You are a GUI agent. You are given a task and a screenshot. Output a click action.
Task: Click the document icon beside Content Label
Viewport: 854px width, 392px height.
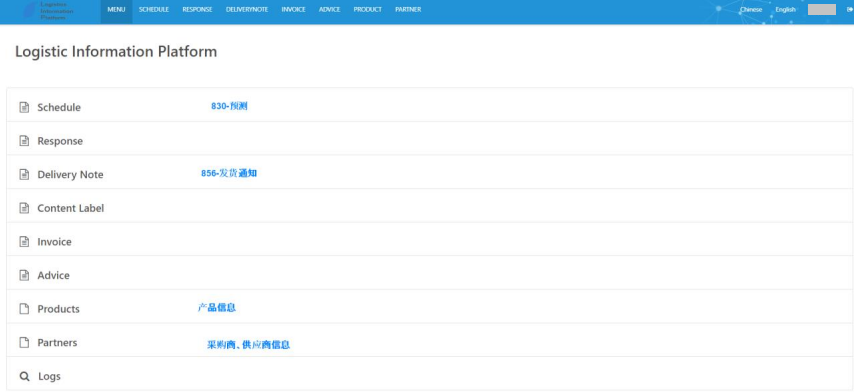(x=24, y=208)
